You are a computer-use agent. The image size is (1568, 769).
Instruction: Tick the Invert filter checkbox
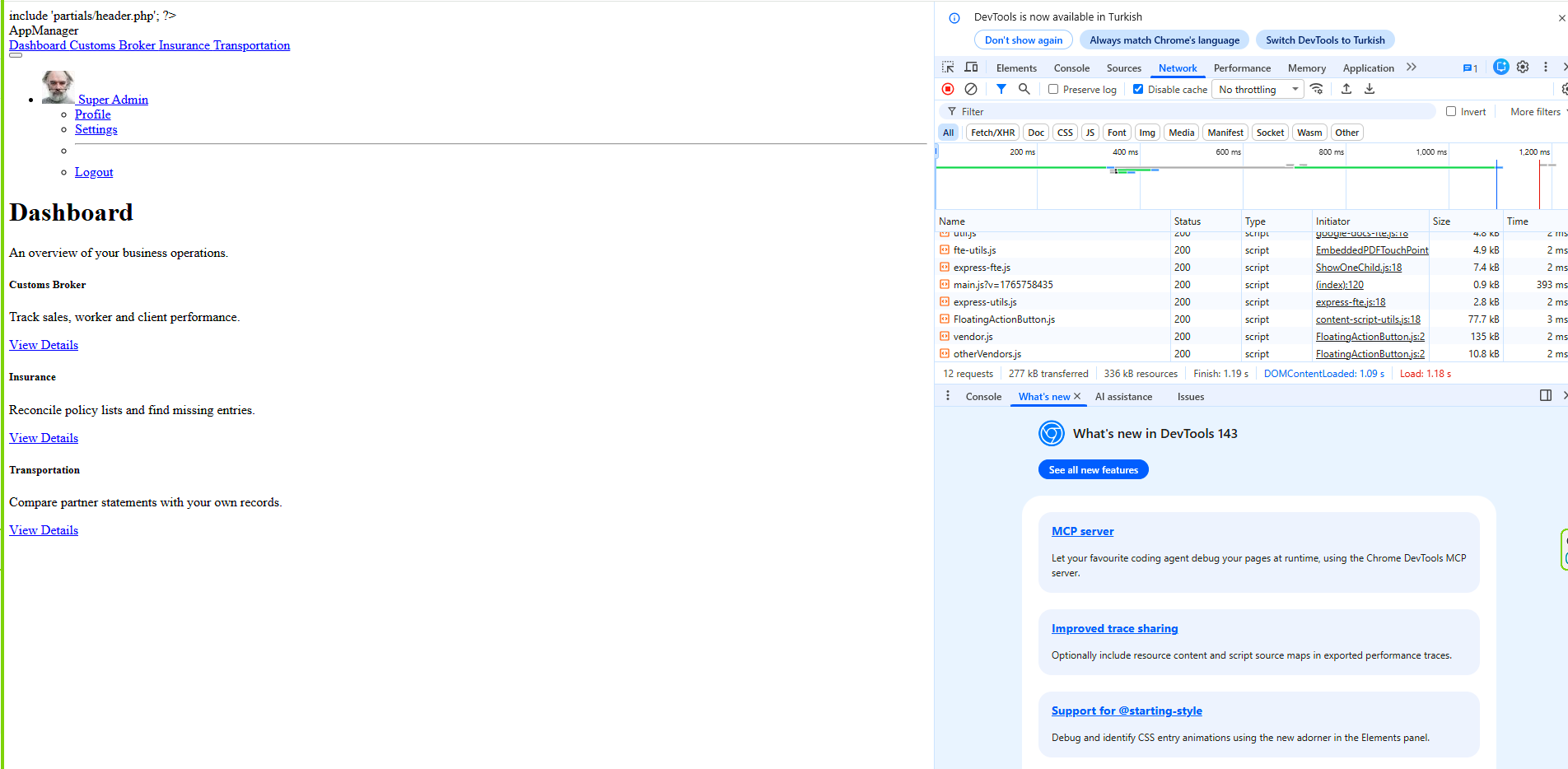coord(1451,111)
